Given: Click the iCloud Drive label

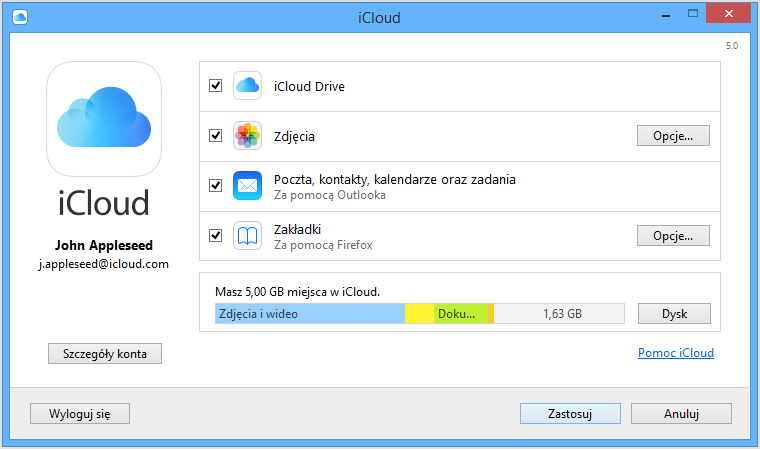Looking at the screenshot, I should coord(309,86).
